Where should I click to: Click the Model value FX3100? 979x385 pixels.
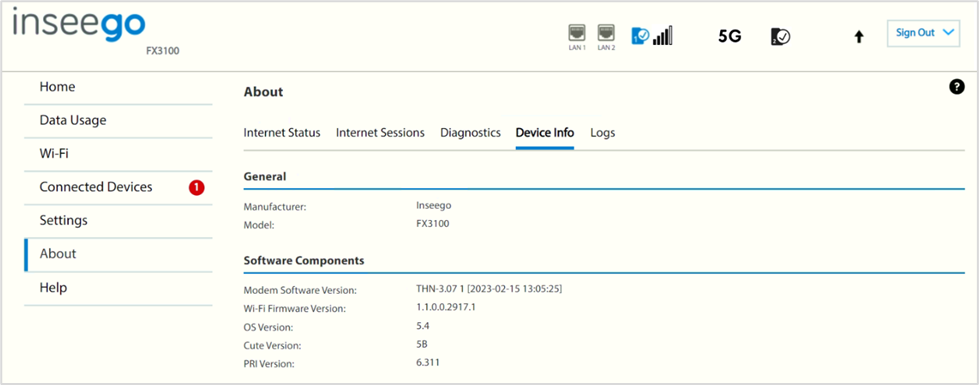432,223
